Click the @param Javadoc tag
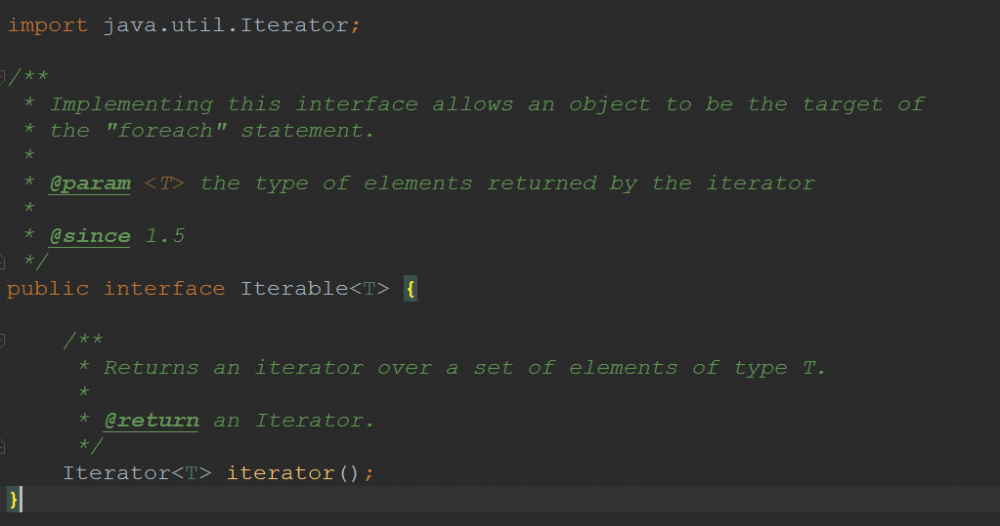This screenshot has width=1000, height=526. click(x=90, y=183)
